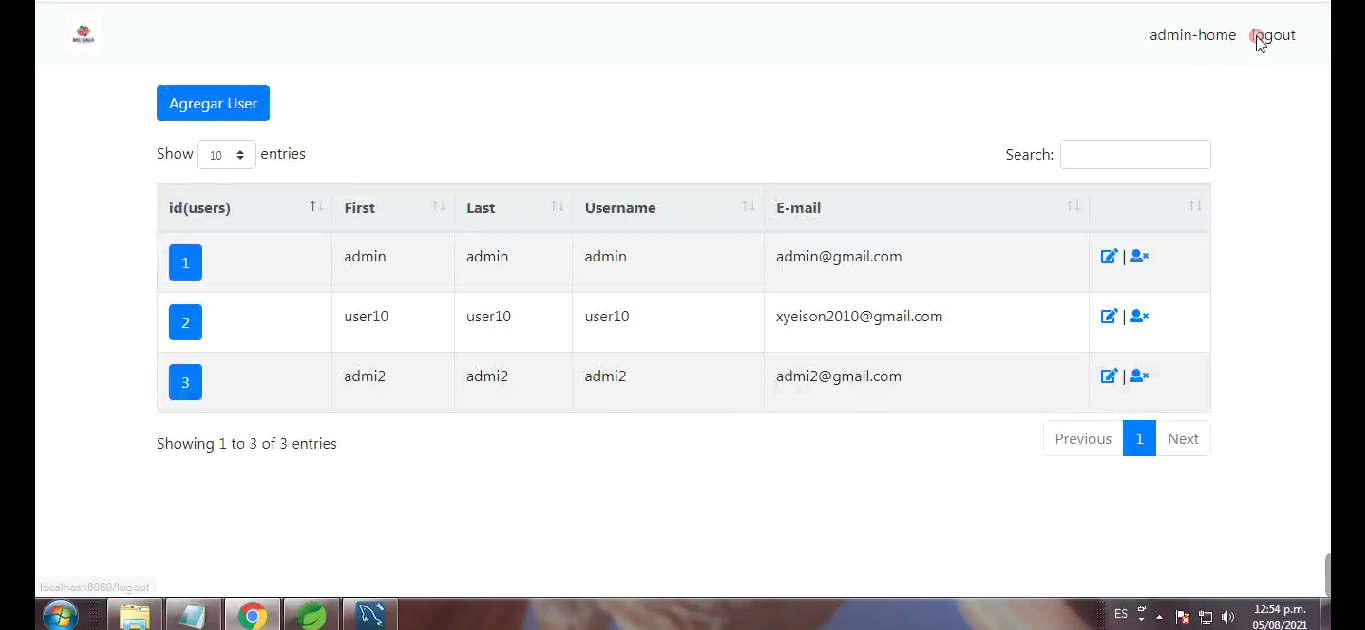
Task: Click inside the Search field
Action: pyautogui.click(x=1135, y=154)
